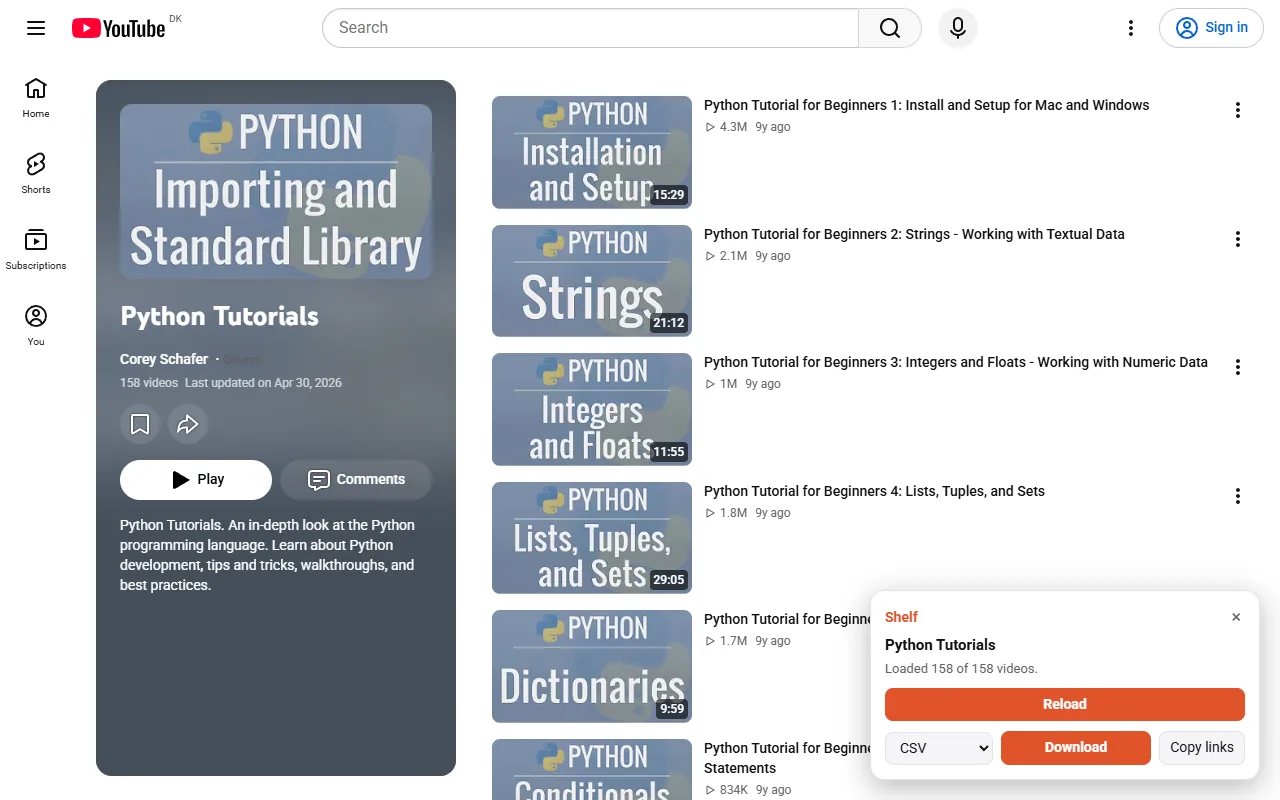This screenshot has height=800, width=1280.
Task: Save playlist with the bookmark icon
Action: pyautogui.click(x=140, y=424)
